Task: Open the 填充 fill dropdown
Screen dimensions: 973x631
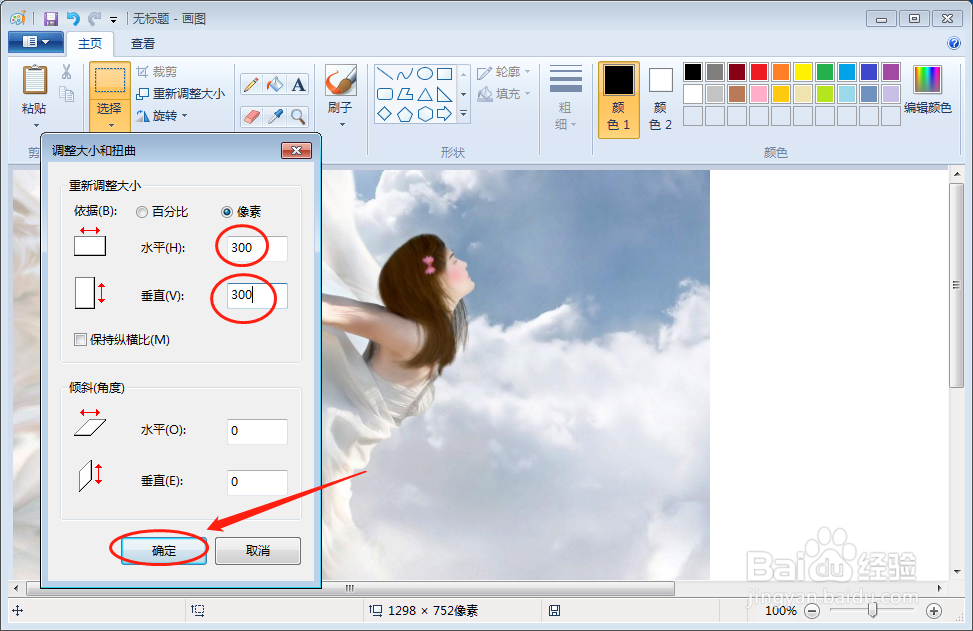Action: [x=503, y=94]
